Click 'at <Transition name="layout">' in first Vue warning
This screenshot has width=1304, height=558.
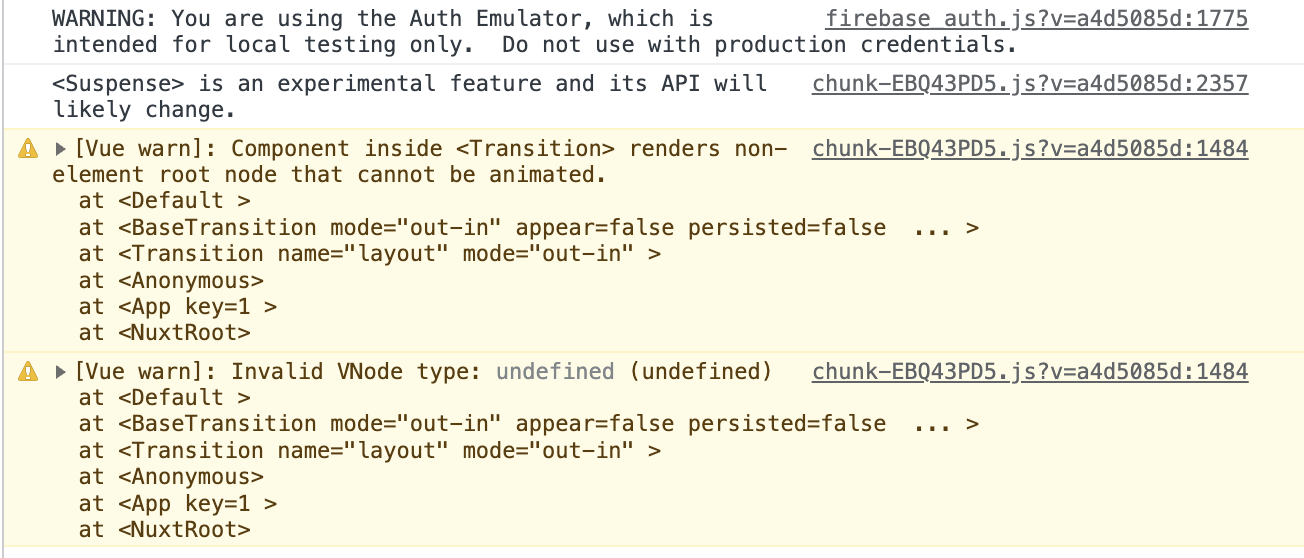370,254
